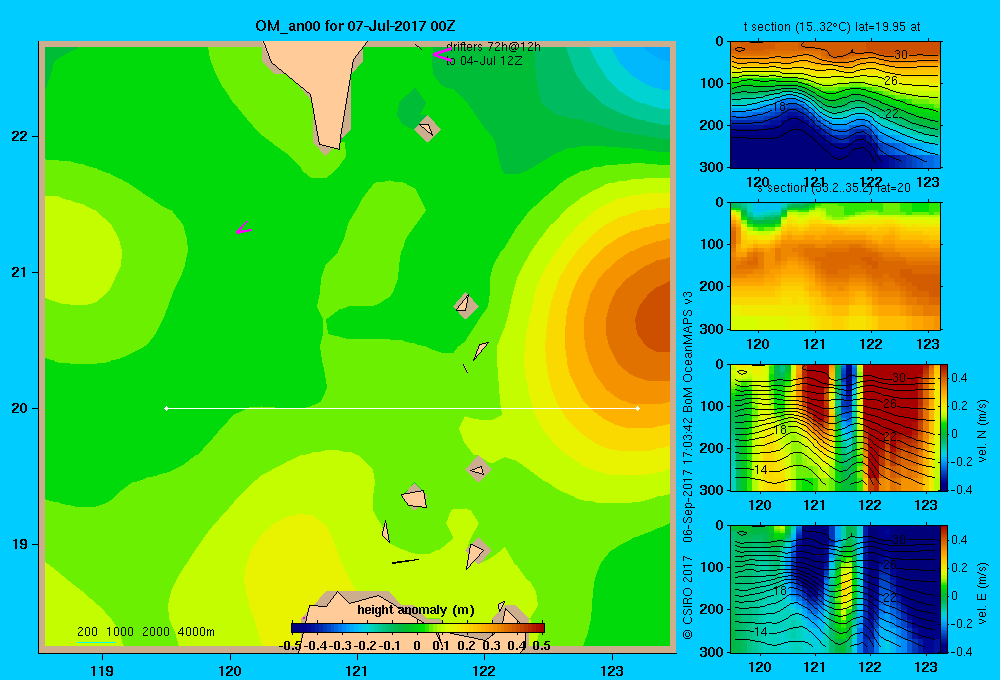Open the temperature section plot

[835, 105]
